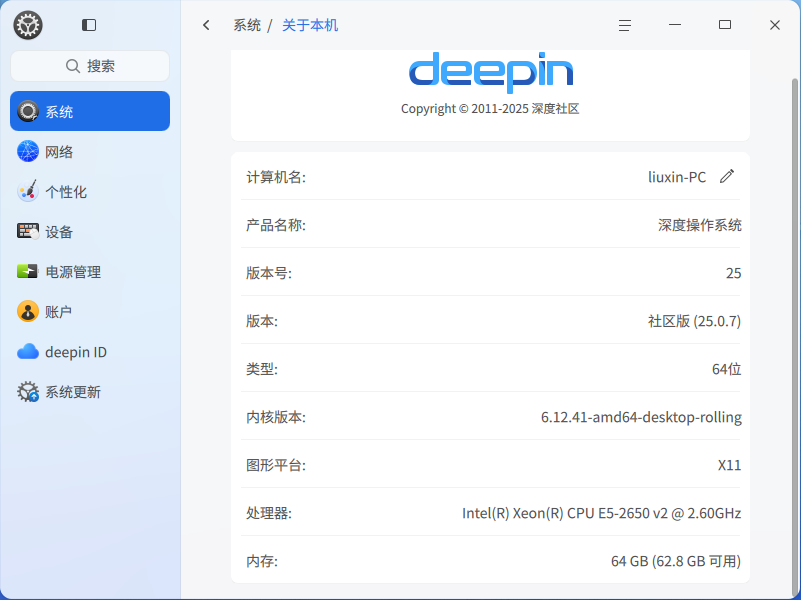Click the 账户 user icon
Viewport: 801px width, 600px height.
coord(28,311)
